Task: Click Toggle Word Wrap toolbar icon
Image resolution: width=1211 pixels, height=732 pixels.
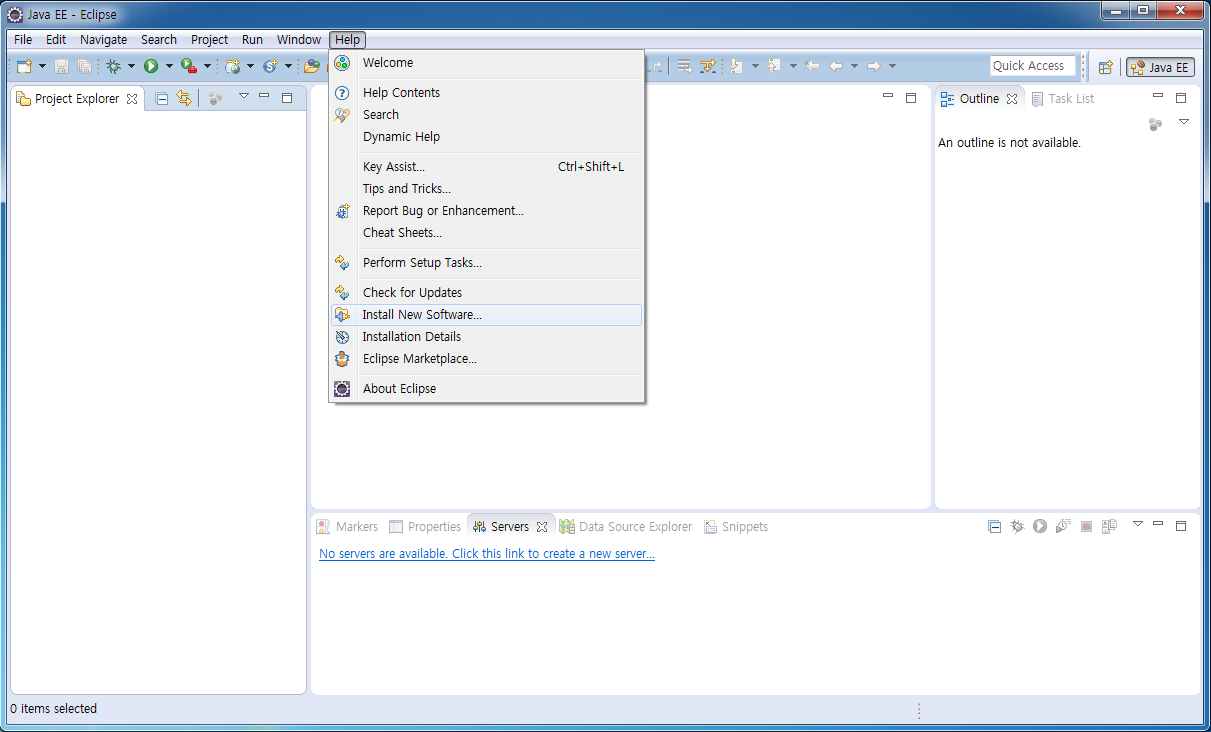Action: pos(685,66)
